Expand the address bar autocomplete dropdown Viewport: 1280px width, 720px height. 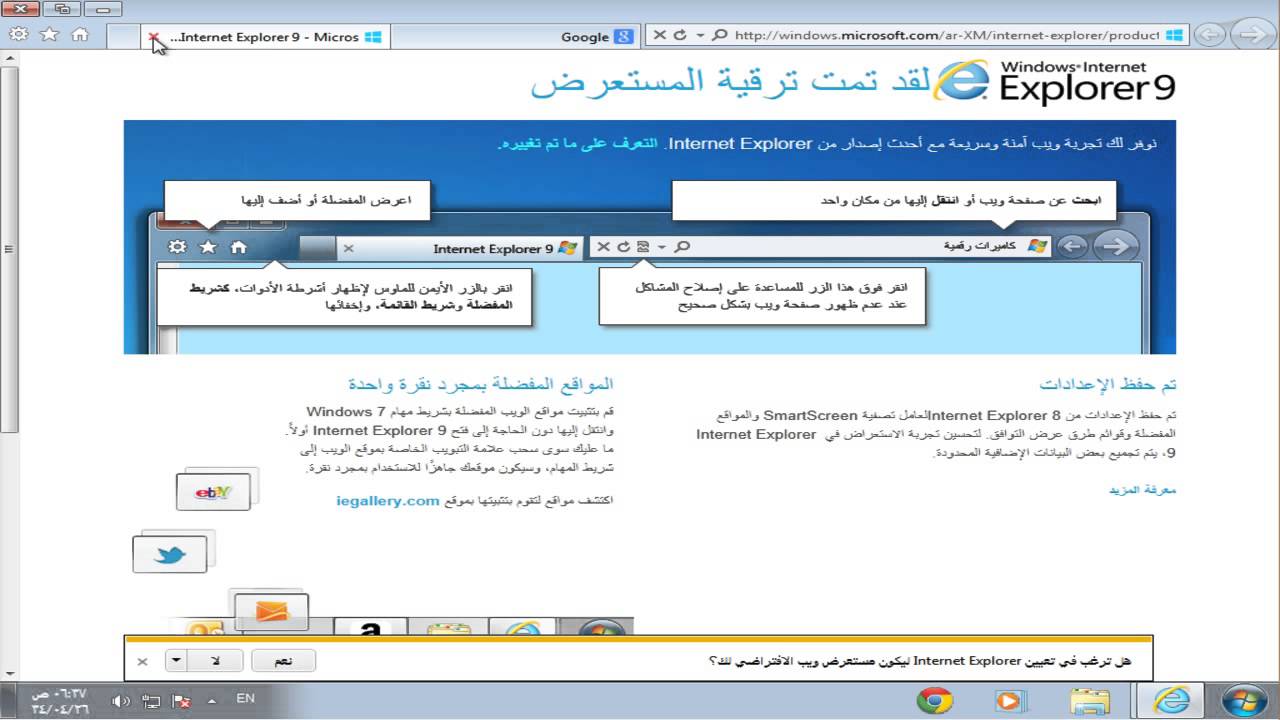pyautogui.click(x=700, y=35)
